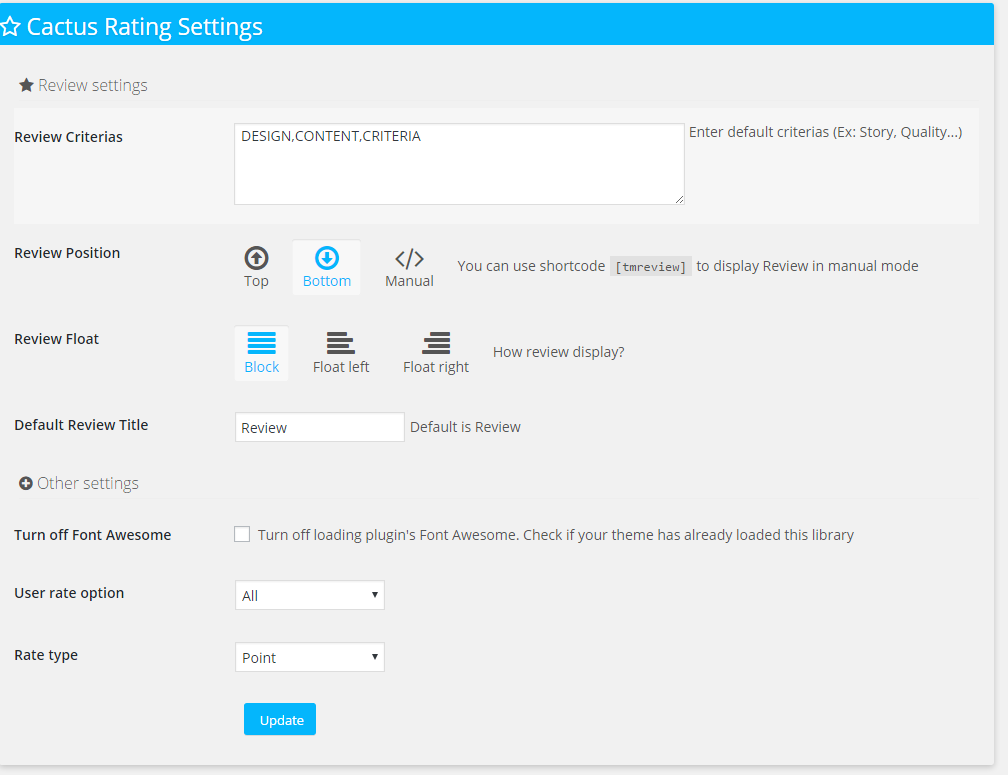Viewport: 1008px width, 775px height.
Task: Pick the Float left alignment icon
Action: pos(340,343)
